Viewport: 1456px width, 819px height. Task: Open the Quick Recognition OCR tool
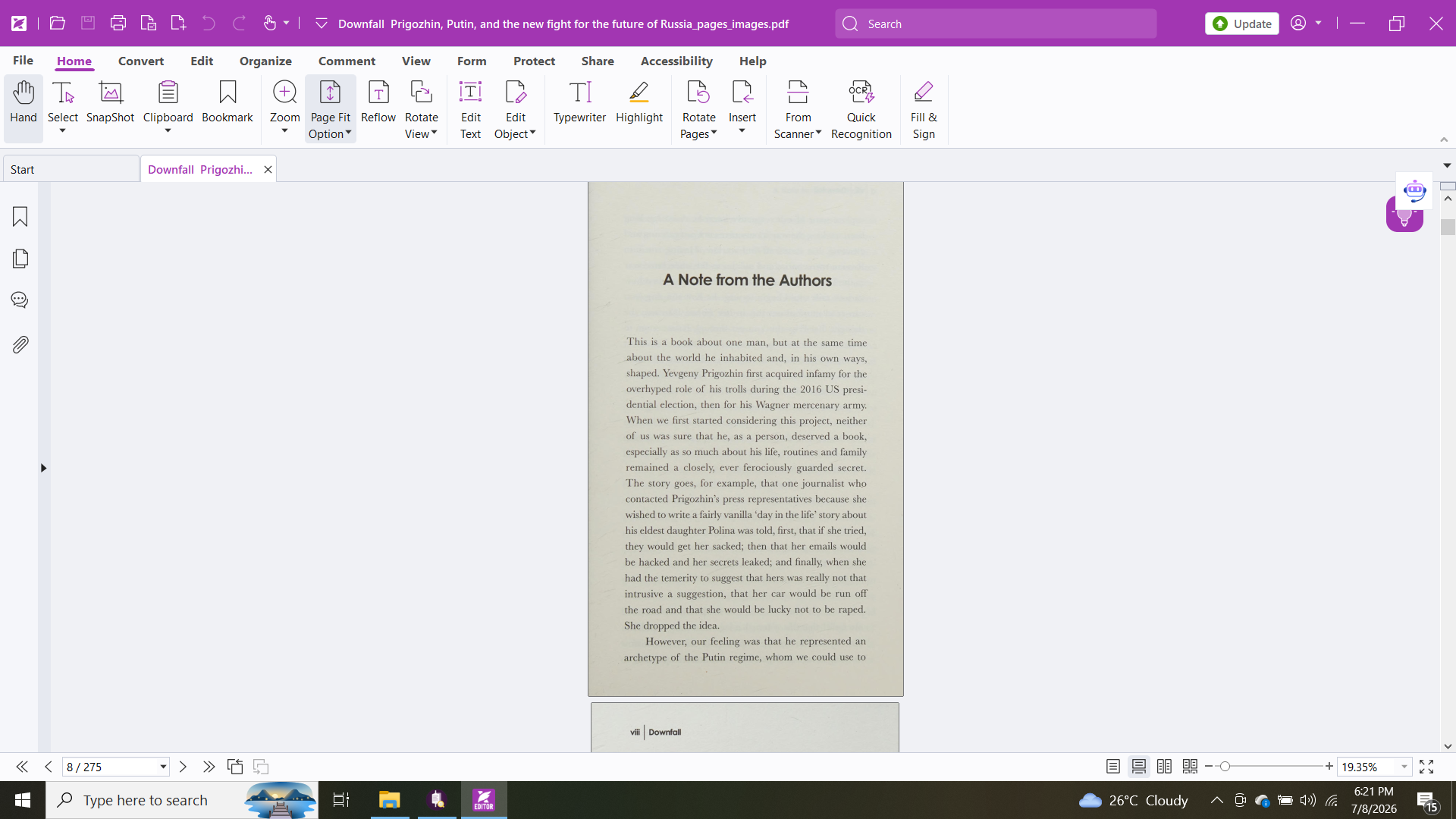(861, 110)
